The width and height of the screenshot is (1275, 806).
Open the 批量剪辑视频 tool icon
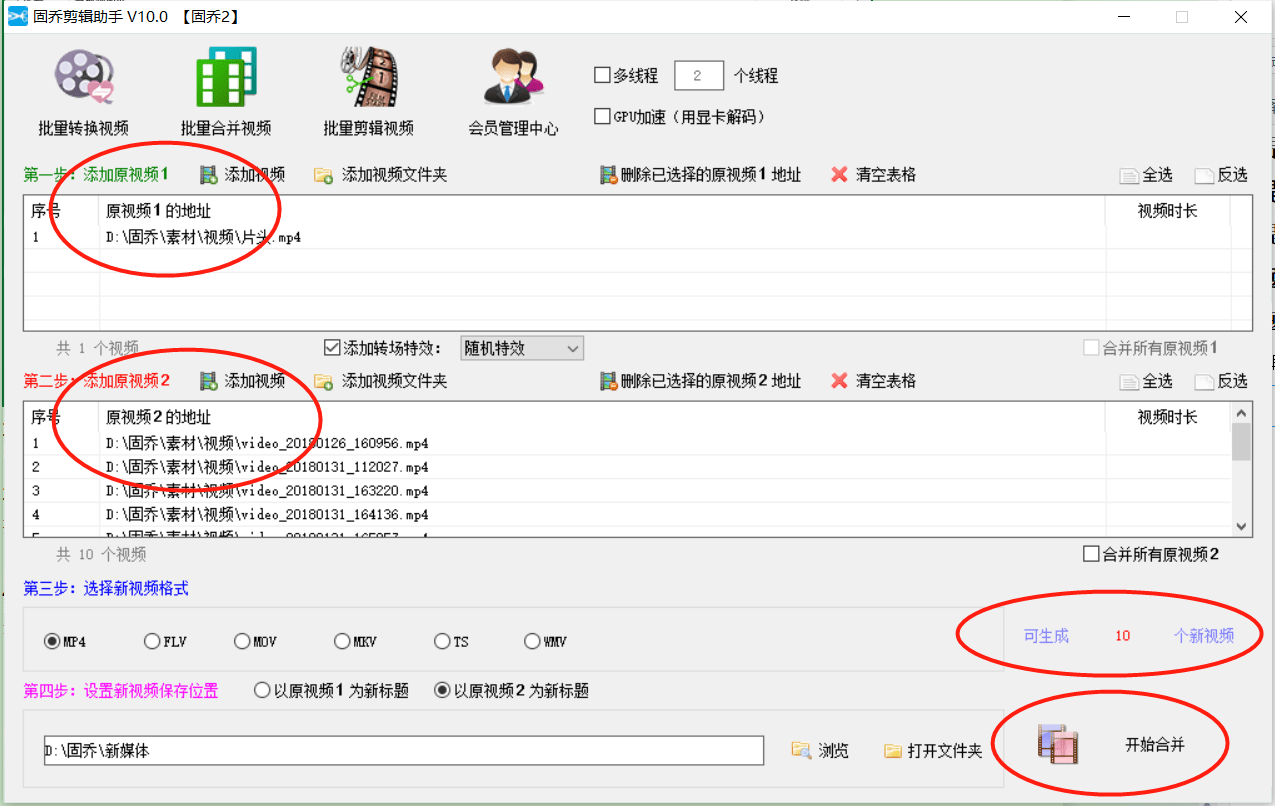click(368, 78)
